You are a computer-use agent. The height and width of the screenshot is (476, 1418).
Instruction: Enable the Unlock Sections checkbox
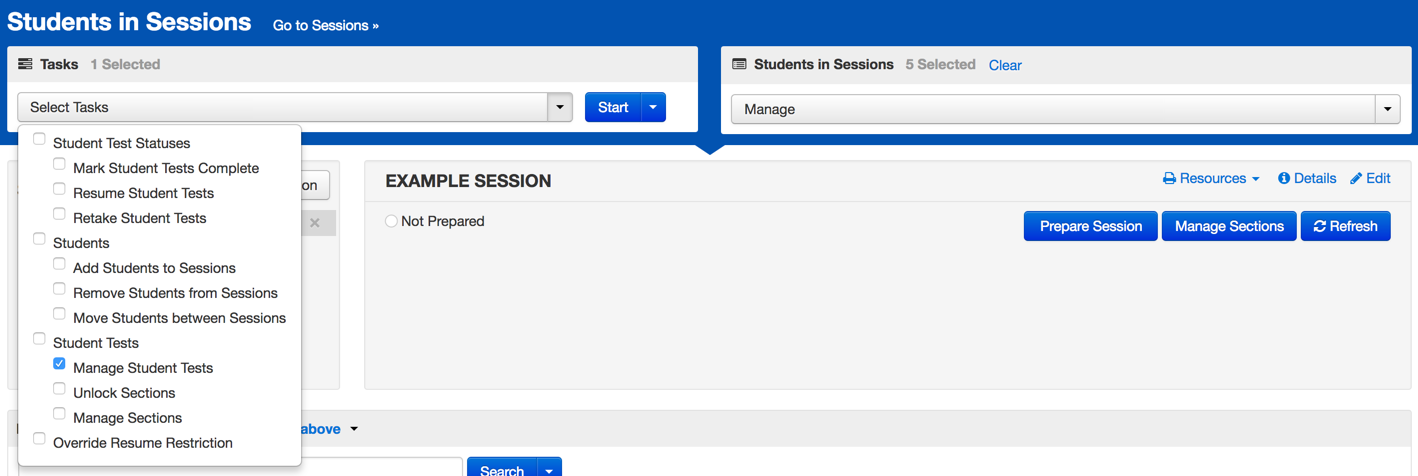(x=60, y=389)
